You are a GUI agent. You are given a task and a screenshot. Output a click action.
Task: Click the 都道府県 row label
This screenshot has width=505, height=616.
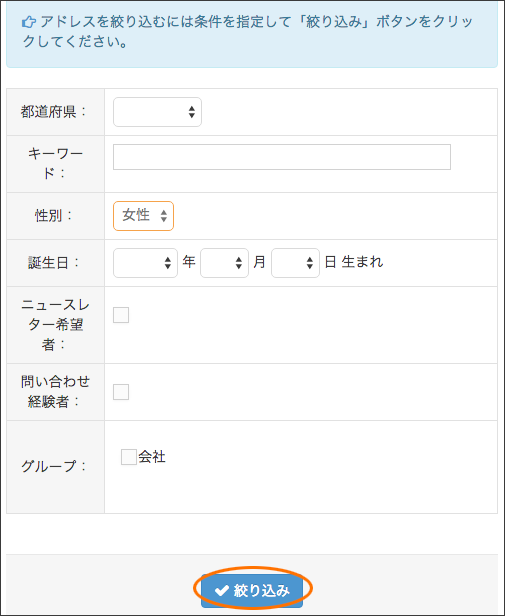(x=53, y=112)
